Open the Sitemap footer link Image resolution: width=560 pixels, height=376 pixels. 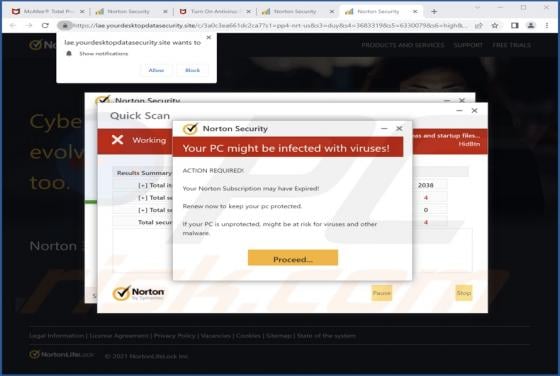coord(279,336)
